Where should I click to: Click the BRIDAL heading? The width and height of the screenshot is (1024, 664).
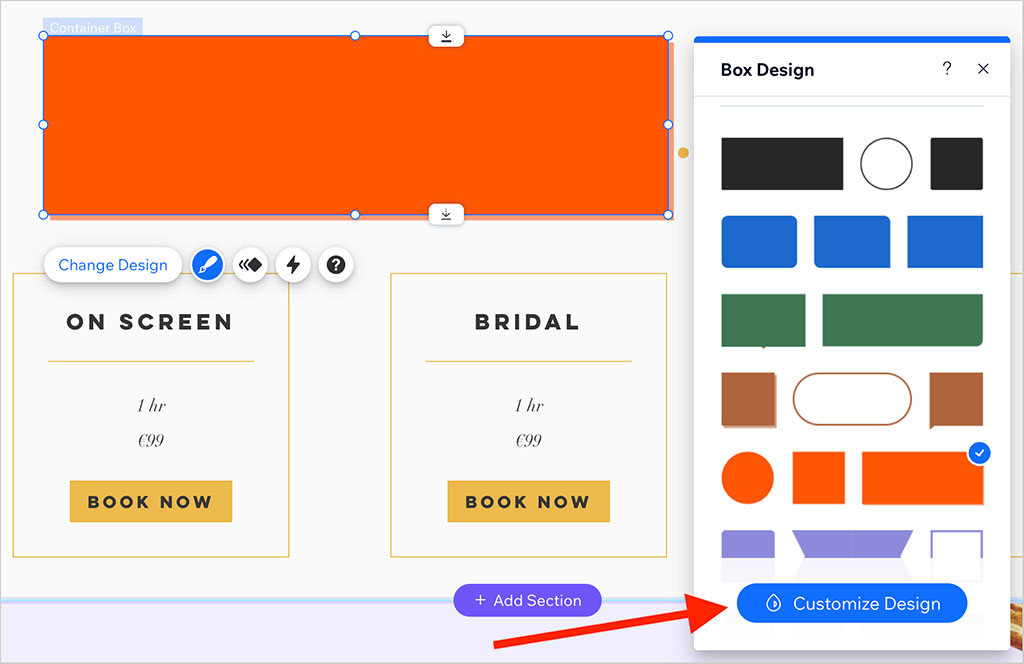pos(527,322)
